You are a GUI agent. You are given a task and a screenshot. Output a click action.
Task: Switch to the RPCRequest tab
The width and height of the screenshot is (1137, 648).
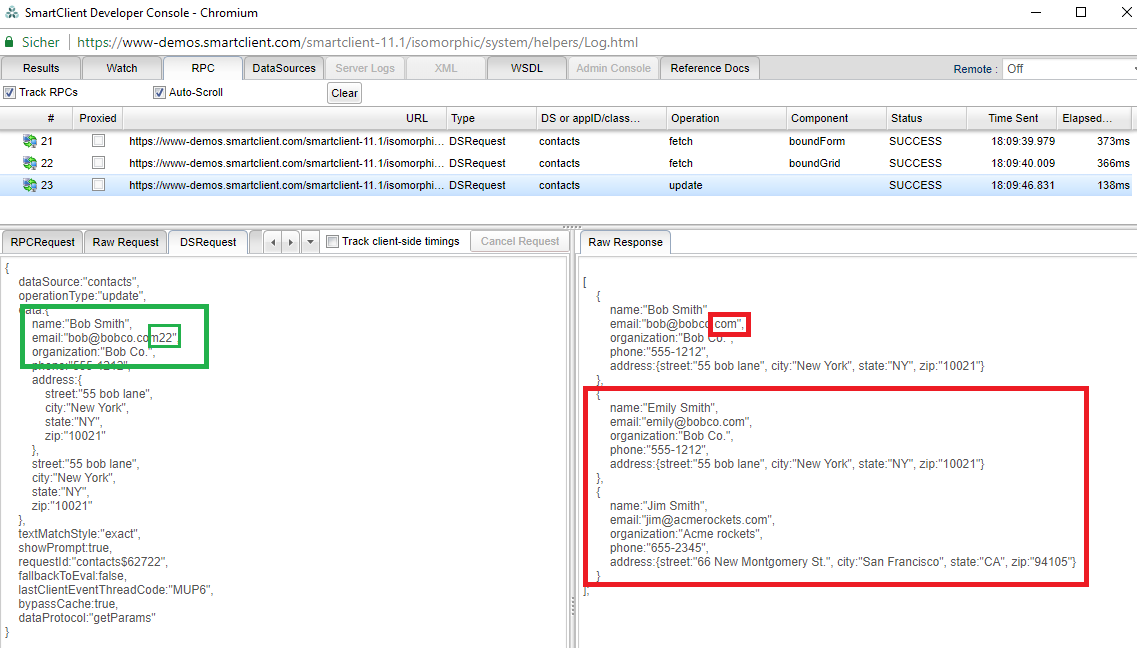pyautogui.click(x=43, y=242)
